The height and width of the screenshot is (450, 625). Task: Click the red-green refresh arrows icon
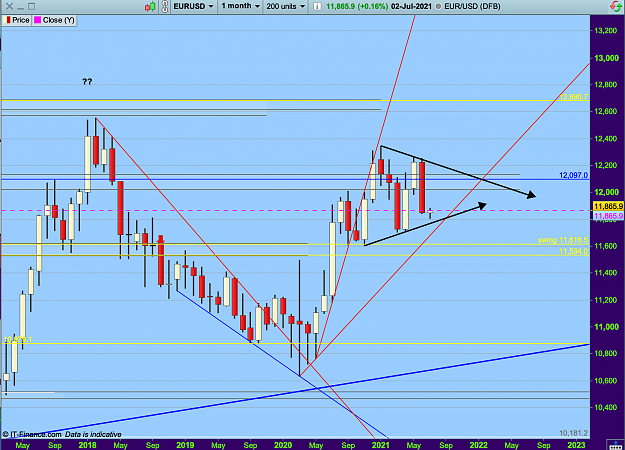pyautogui.click(x=615, y=6)
